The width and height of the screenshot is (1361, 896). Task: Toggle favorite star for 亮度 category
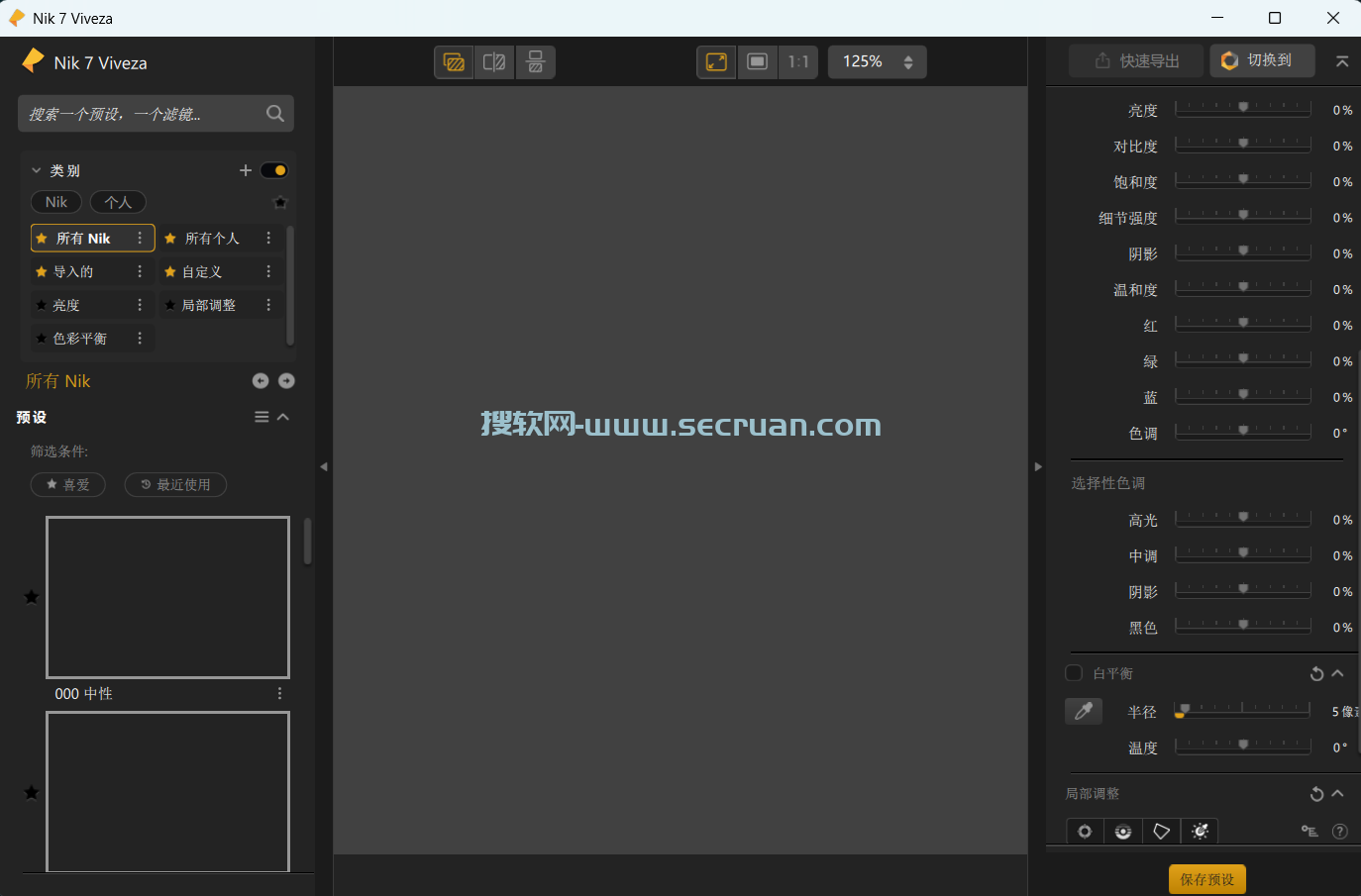point(42,305)
